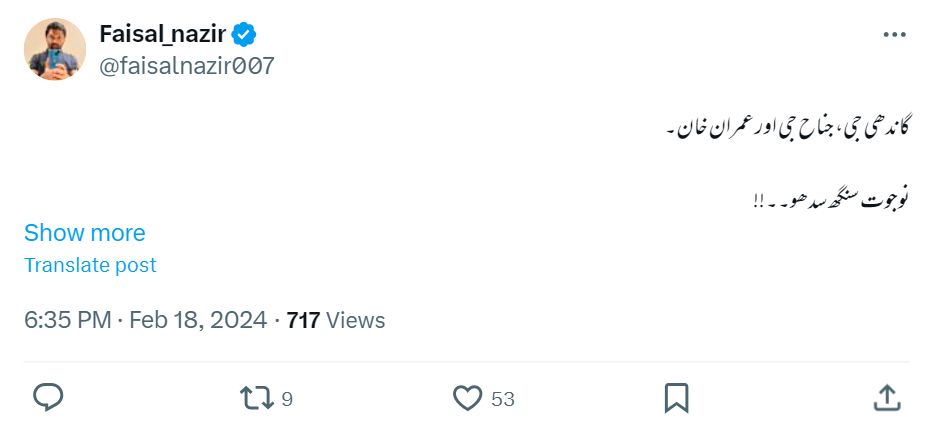Click the reply speech bubble icon
This screenshot has height=427, width=934.
(x=48, y=398)
